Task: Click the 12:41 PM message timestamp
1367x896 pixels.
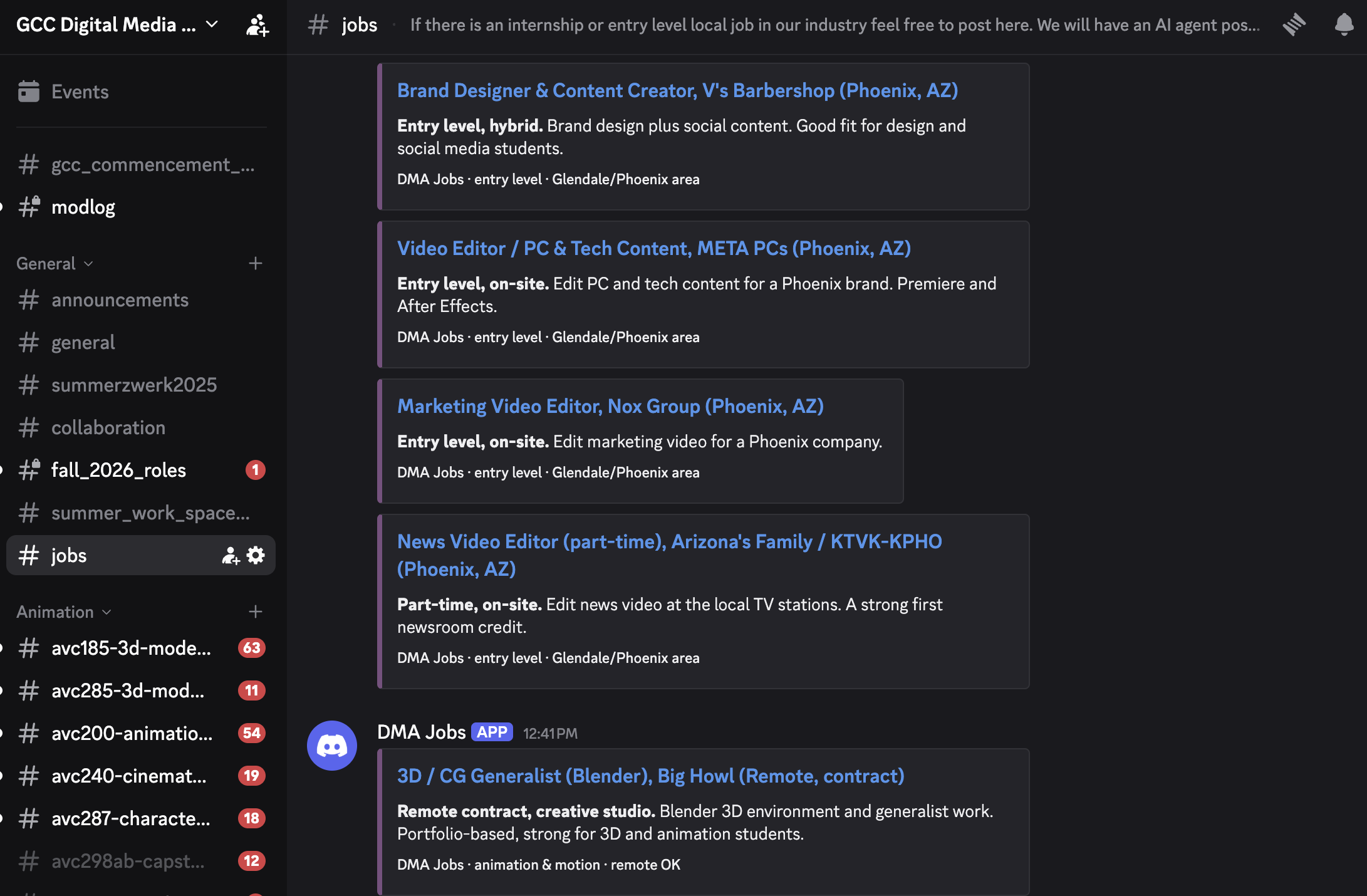Action: click(x=551, y=733)
